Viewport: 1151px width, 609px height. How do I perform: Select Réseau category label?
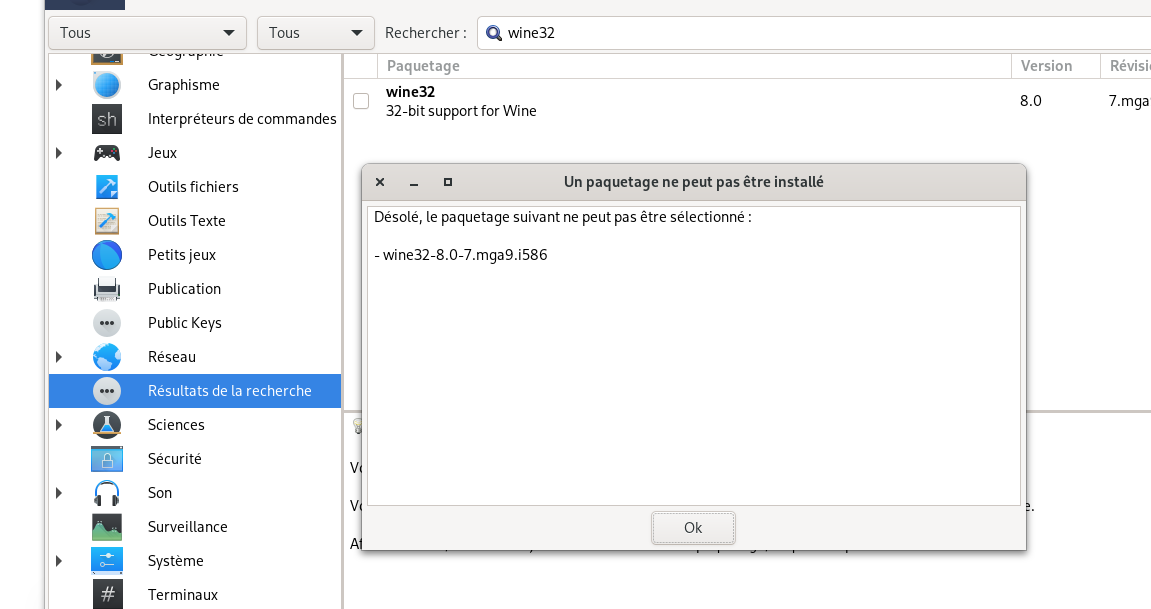pos(172,357)
